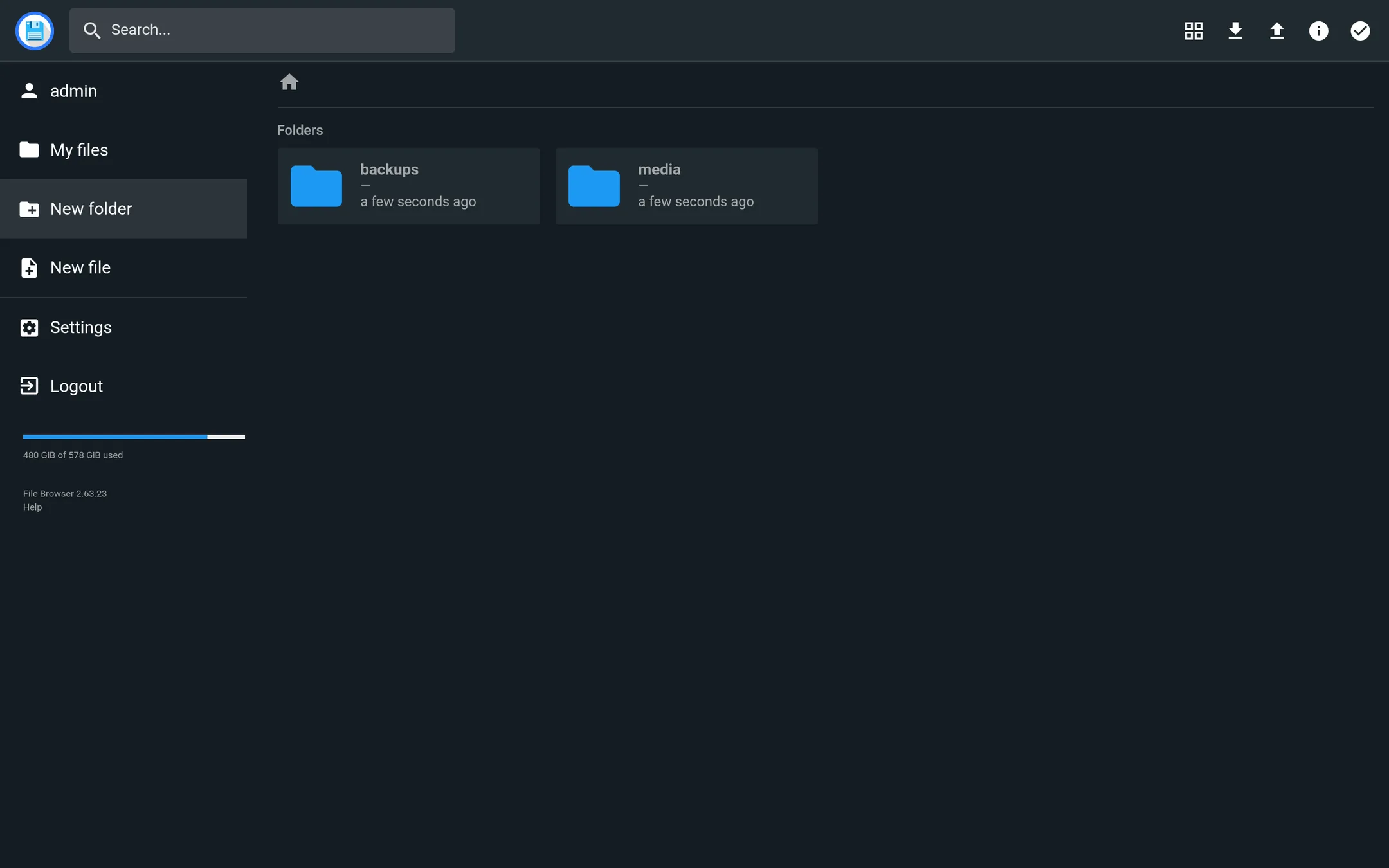Open admin profile entry

[x=123, y=91]
